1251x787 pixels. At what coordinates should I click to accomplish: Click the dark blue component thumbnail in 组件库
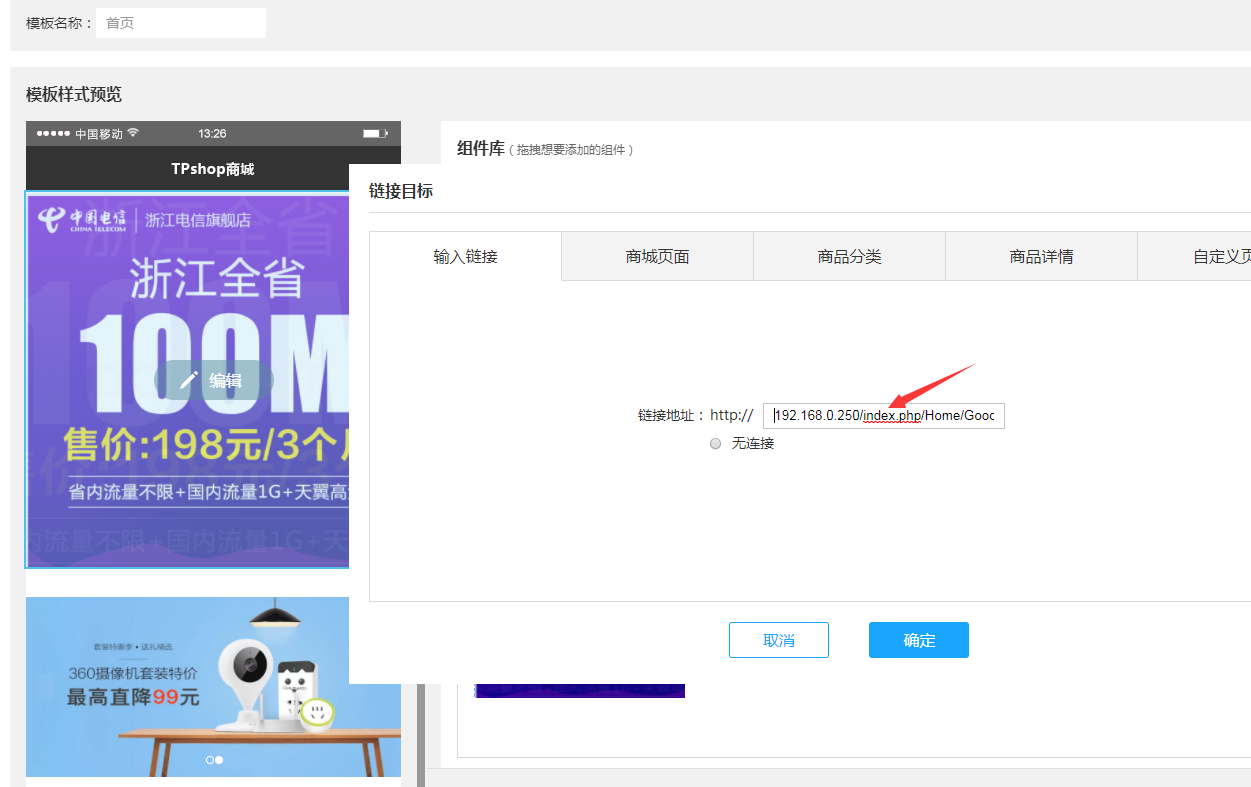tap(579, 690)
